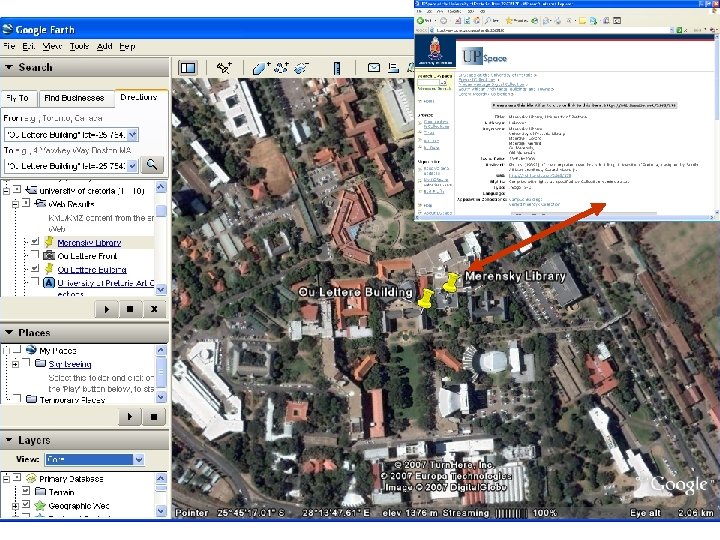Check the University of Pretoria Art Collections checkbox
Image resolution: width=720 pixels, height=540 pixels.
(x=35, y=282)
